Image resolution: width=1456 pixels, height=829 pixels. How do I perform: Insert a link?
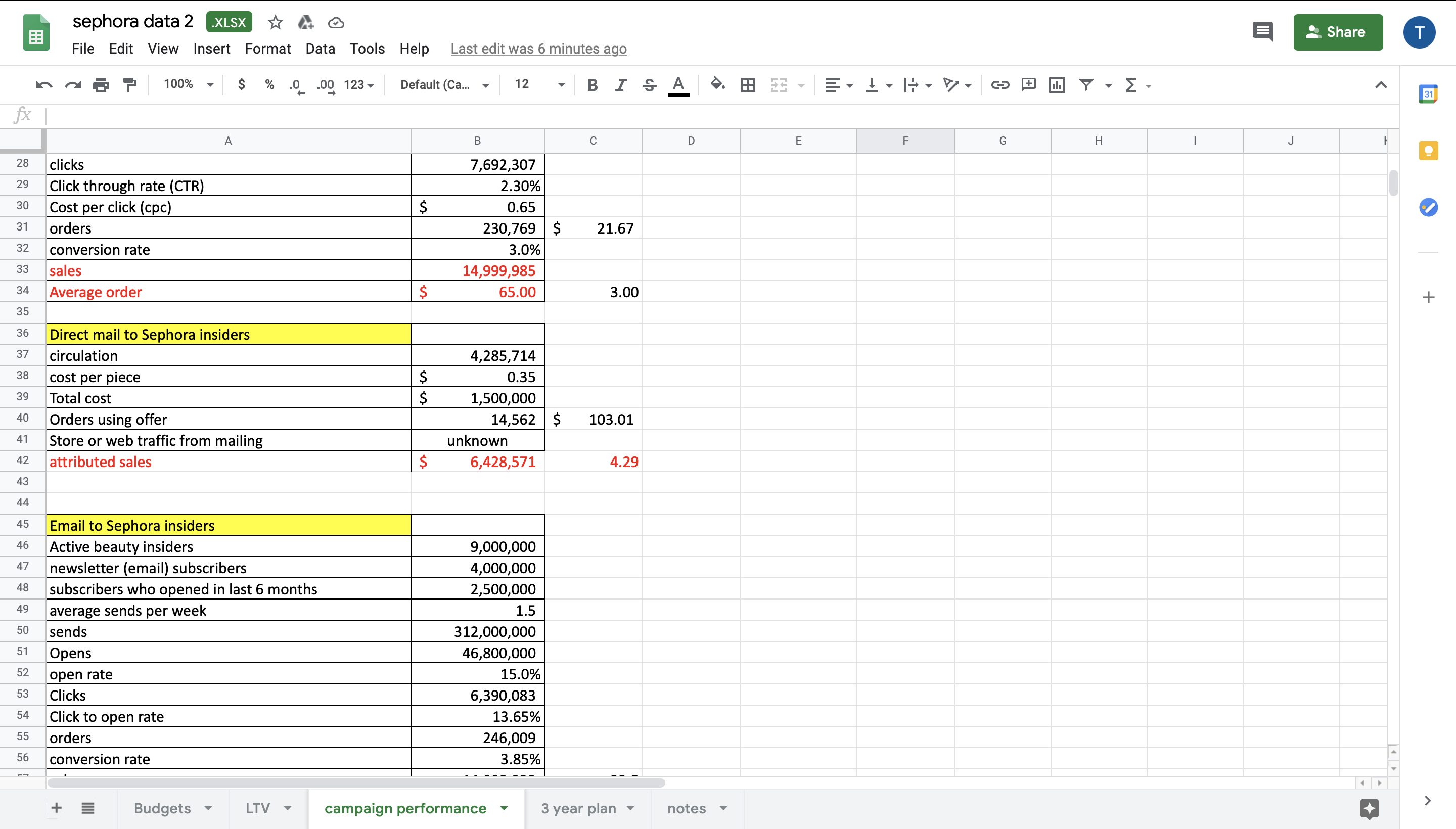pyautogui.click(x=999, y=84)
